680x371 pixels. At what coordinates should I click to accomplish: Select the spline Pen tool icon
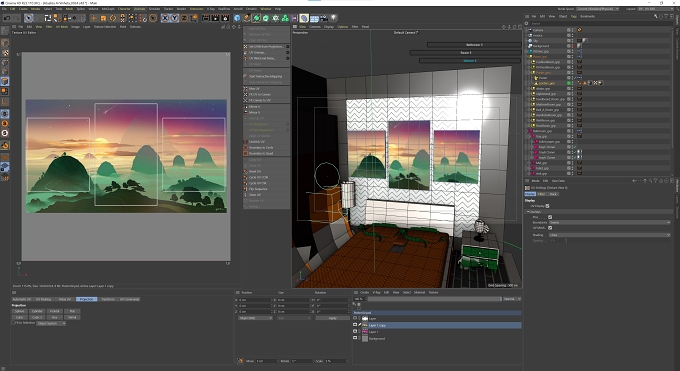247,18
